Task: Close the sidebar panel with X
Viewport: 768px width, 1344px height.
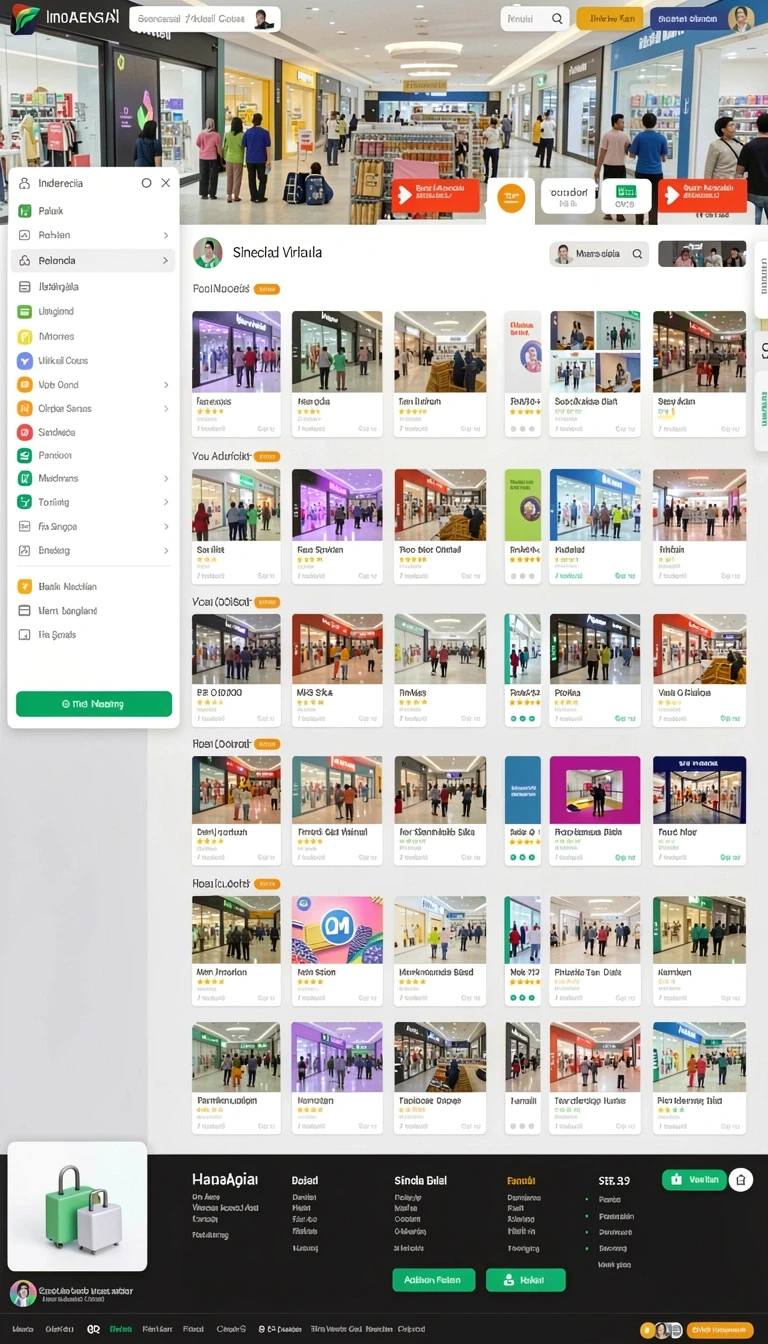Action: point(166,183)
